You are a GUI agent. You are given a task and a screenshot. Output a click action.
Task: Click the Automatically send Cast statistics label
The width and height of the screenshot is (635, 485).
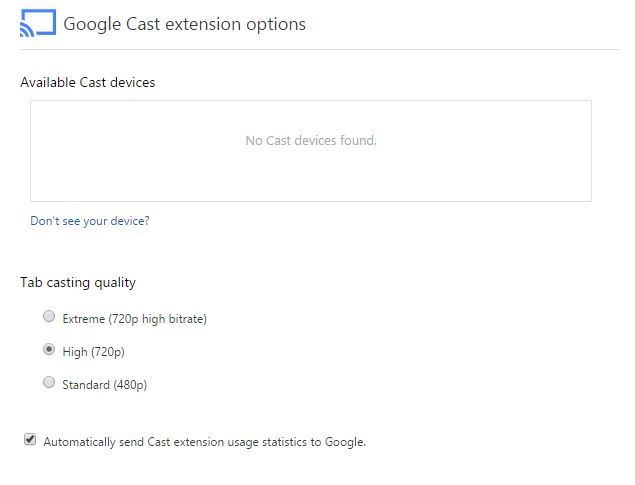tap(205, 442)
